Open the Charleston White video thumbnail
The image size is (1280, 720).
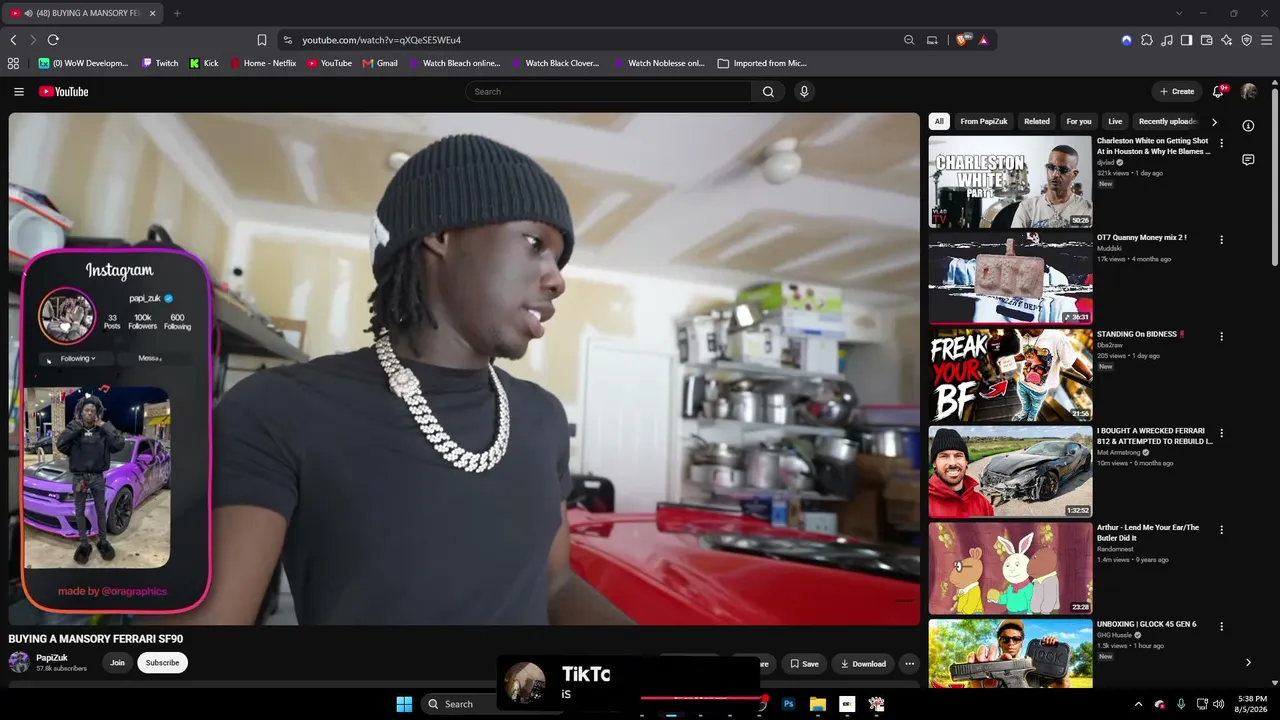[x=1010, y=182]
